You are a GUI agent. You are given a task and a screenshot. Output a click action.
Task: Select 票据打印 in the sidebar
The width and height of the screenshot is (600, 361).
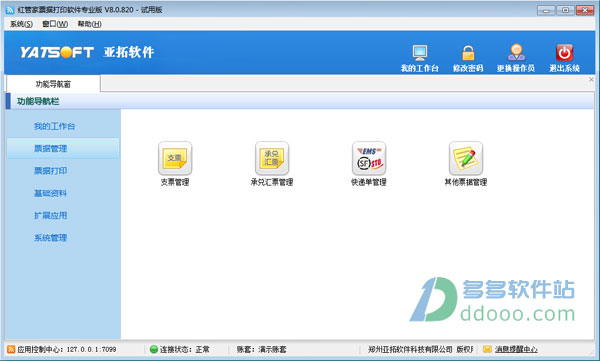pyautogui.click(x=51, y=171)
